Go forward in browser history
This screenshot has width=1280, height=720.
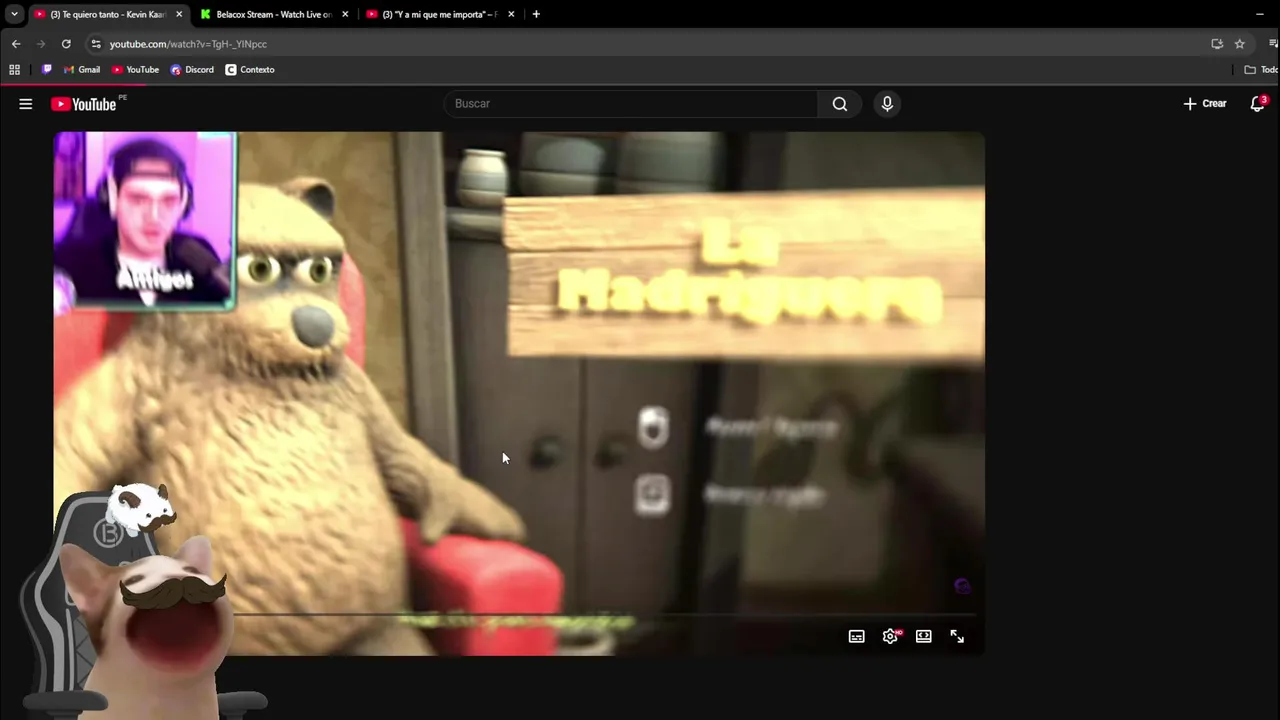[x=41, y=44]
